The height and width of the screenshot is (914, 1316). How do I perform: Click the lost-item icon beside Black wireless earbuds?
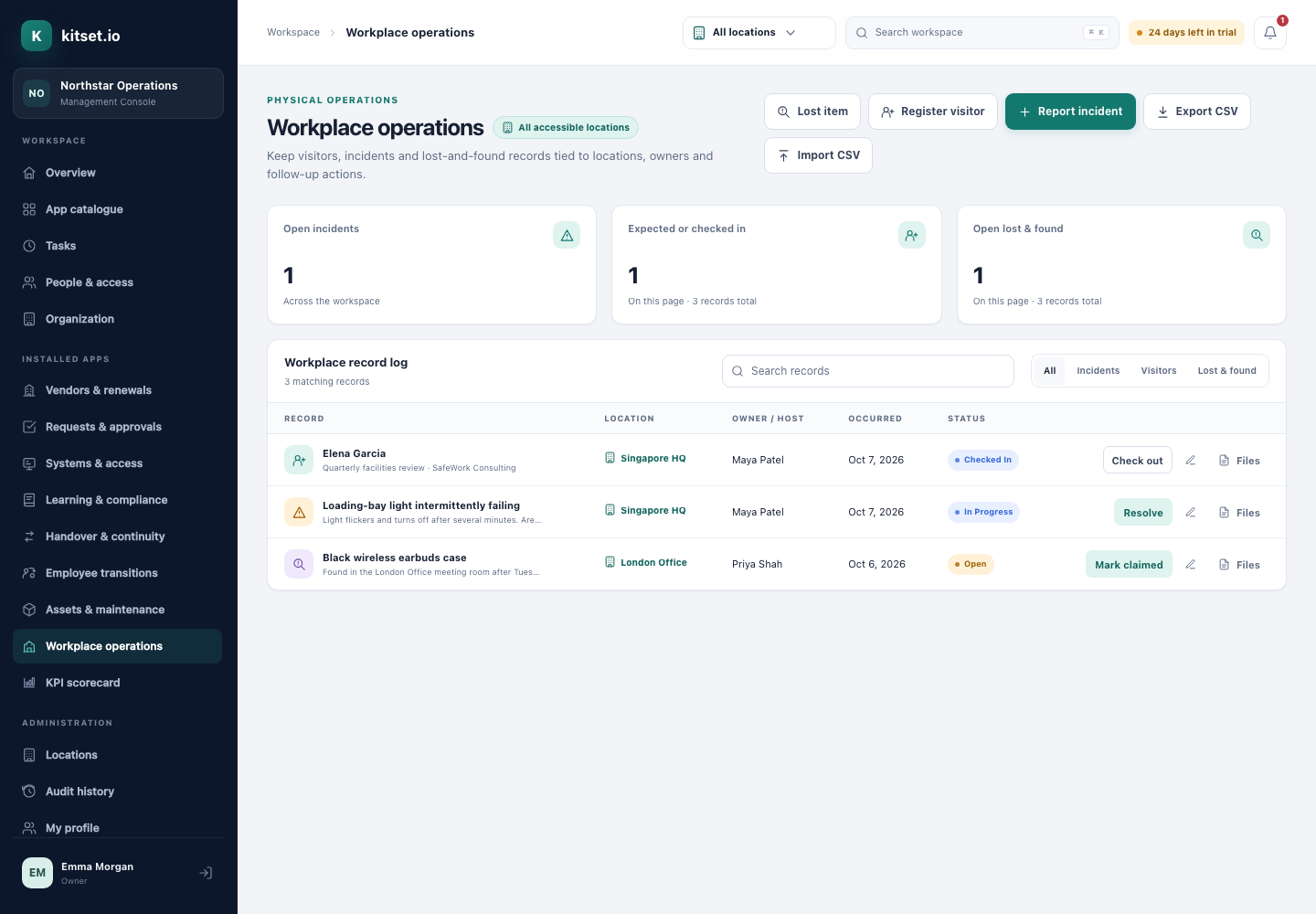click(299, 564)
